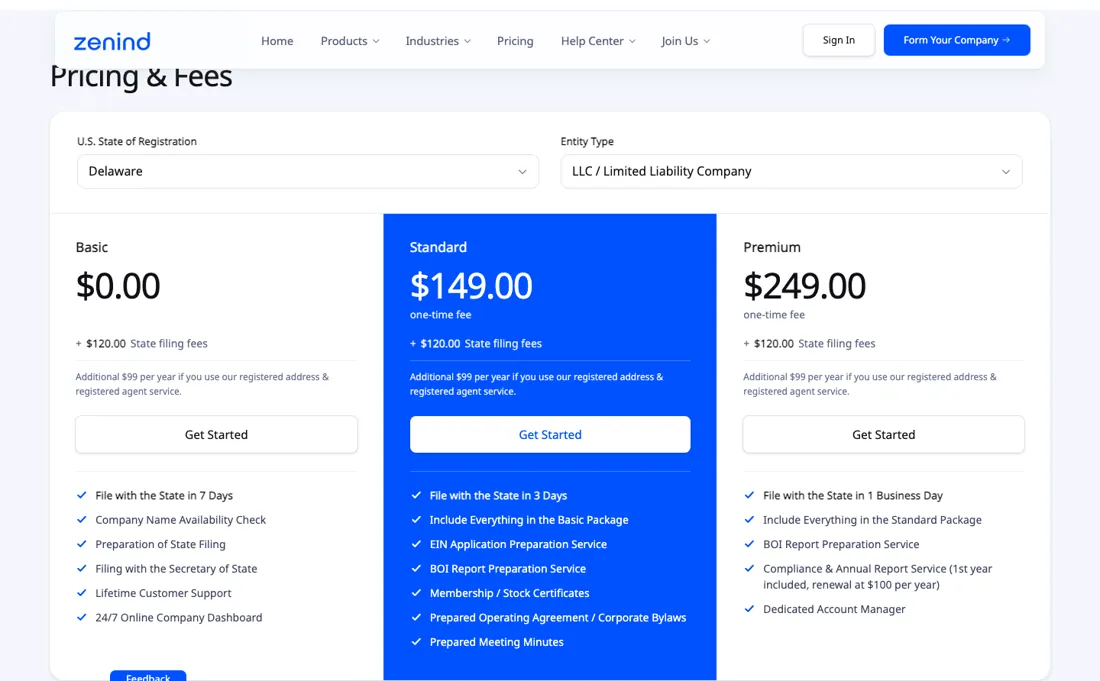Screen dimensions: 1100x681
Task: Click checkmark beside 24/7 Online Company Dashboard
Action: click(81, 617)
